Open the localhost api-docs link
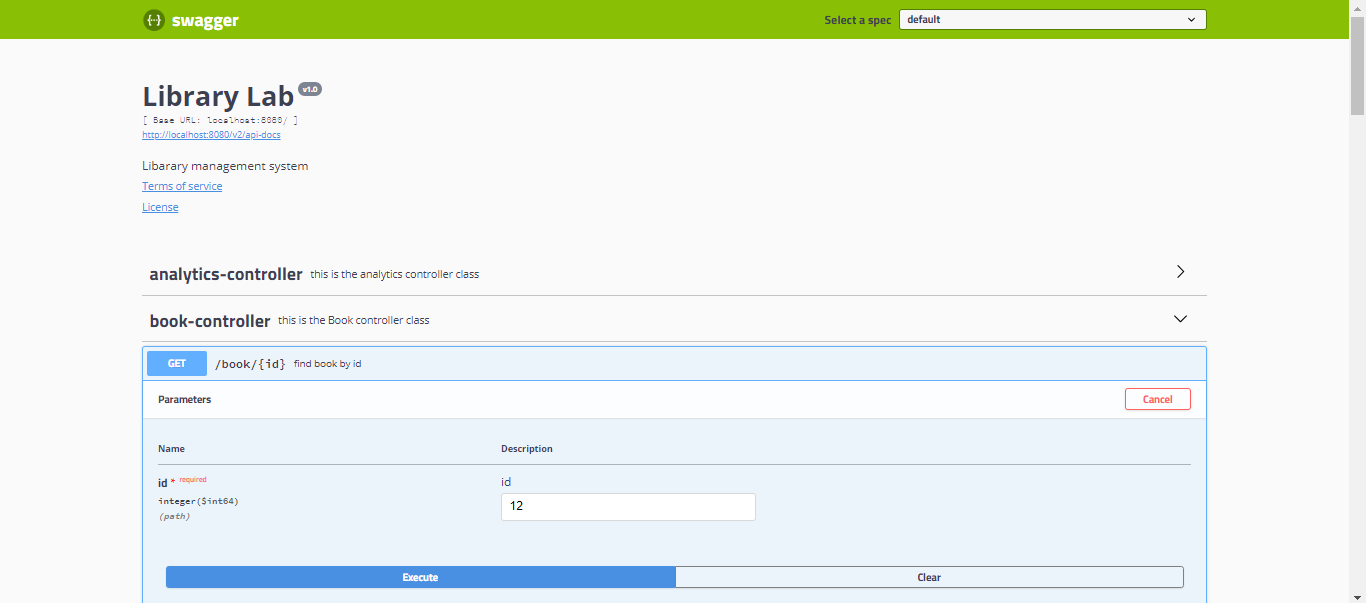This screenshot has width=1366, height=603. click(x=210, y=134)
